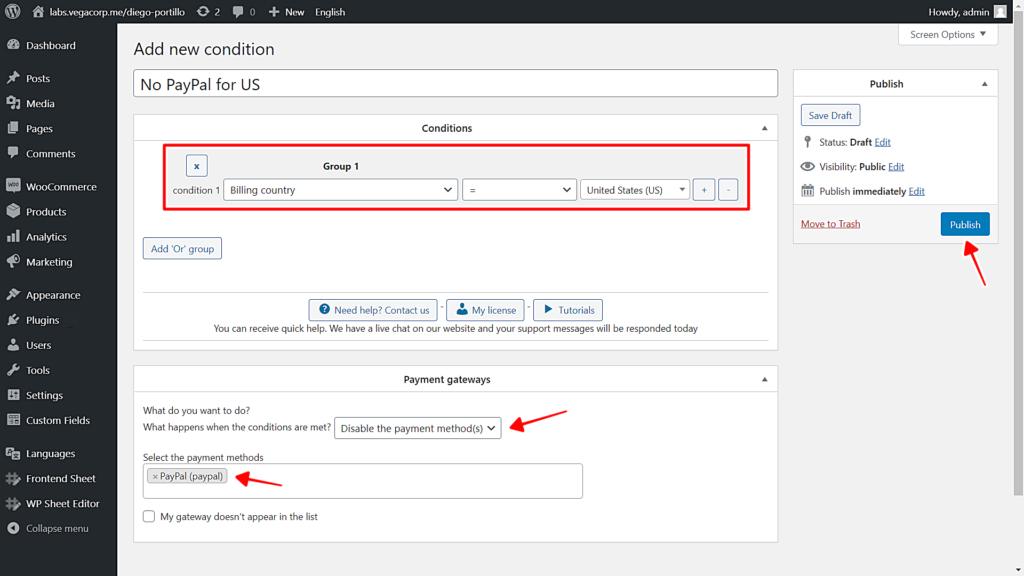Check "My gateway doesn't appear in the list"
1024x576 pixels.
(149, 516)
